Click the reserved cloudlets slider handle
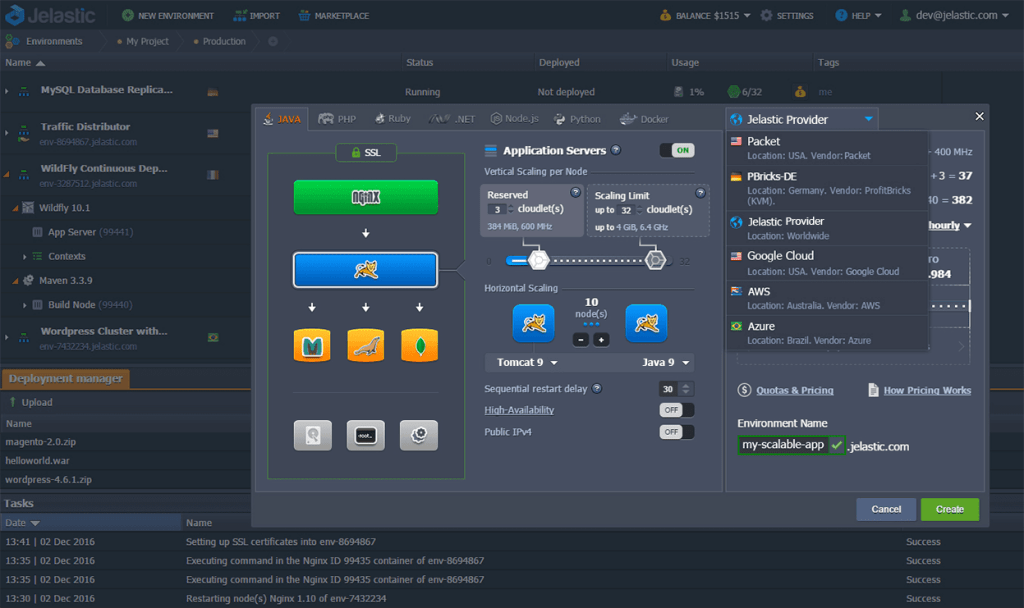 pyautogui.click(x=539, y=261)
